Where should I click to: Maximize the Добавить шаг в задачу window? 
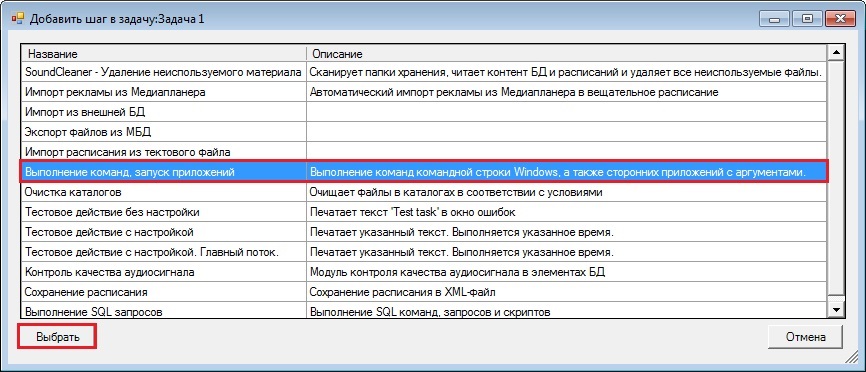(x=807, y=19)
